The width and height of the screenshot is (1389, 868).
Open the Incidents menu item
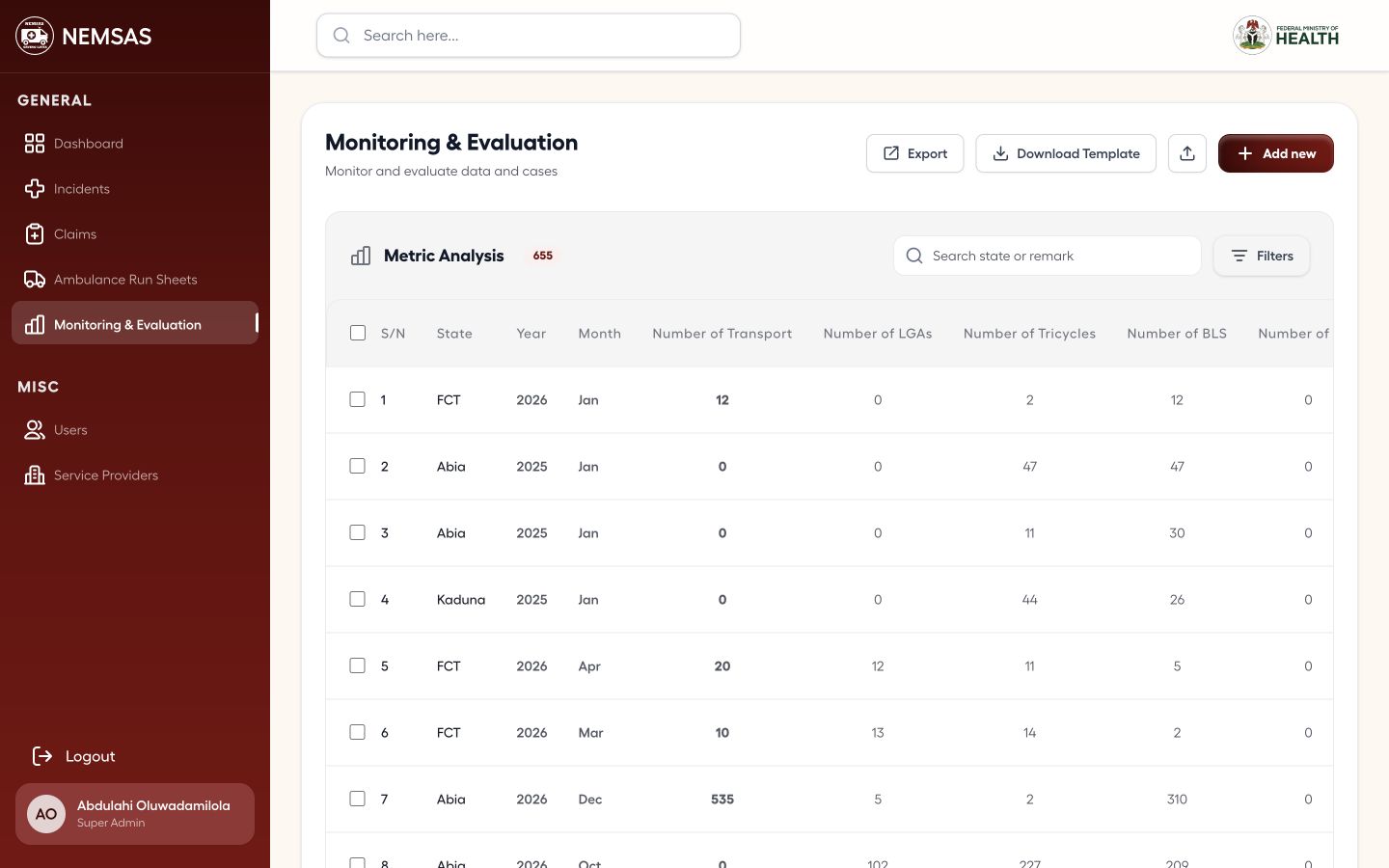click(135, 189)
